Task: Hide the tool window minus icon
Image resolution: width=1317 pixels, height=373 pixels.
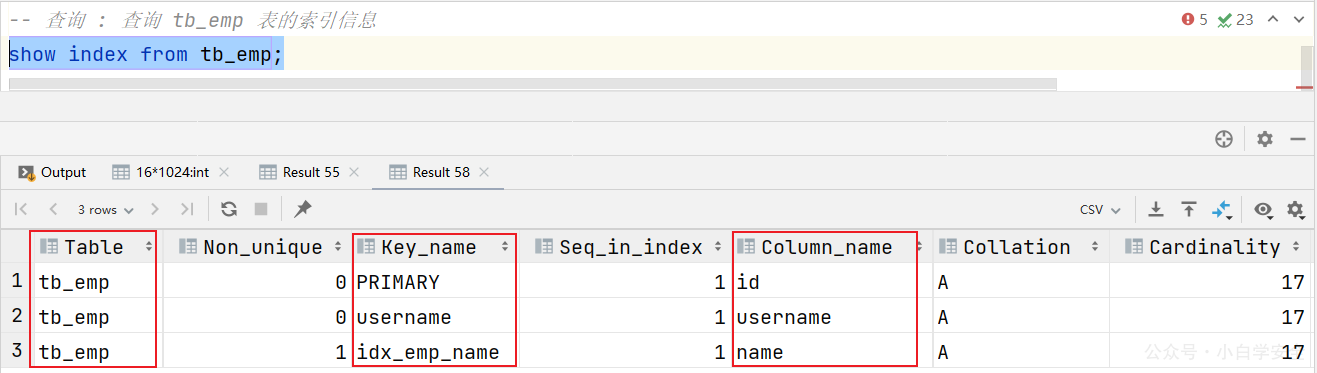Action: tap(1298, 139)
